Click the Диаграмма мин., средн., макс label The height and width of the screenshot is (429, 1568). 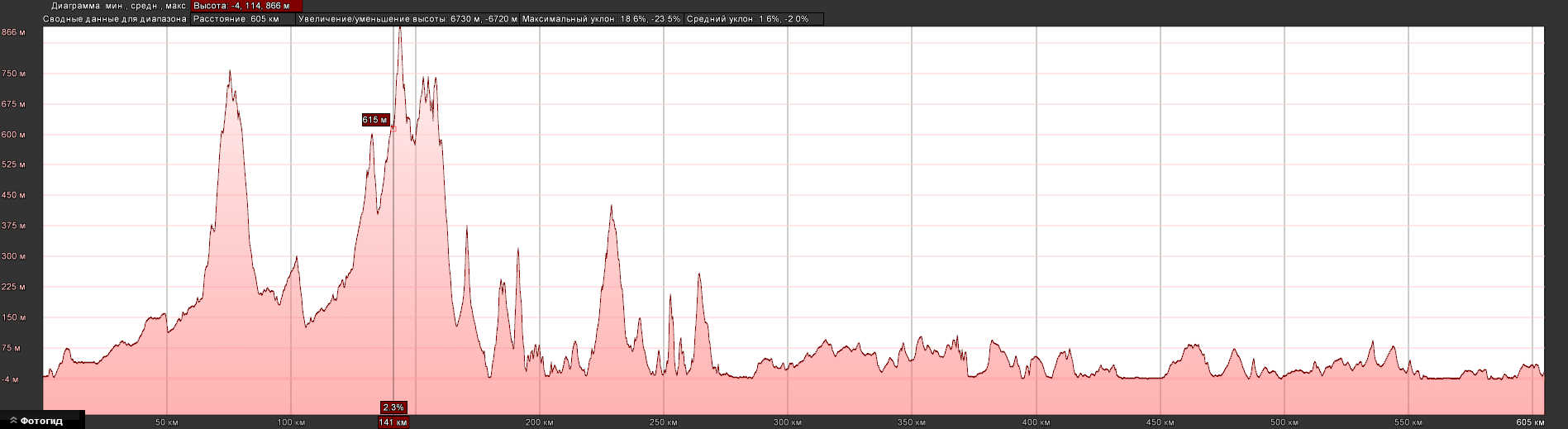[118, 6]
